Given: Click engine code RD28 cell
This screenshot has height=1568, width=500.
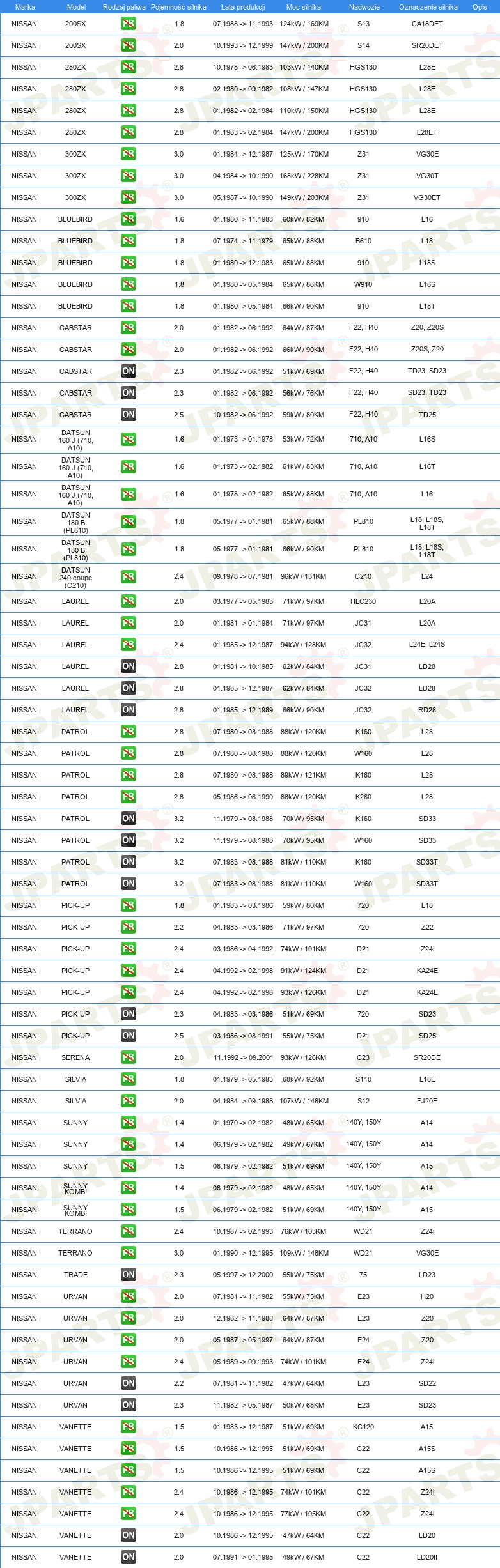Looking at the screenshot, I should click(x=427, y=710).
